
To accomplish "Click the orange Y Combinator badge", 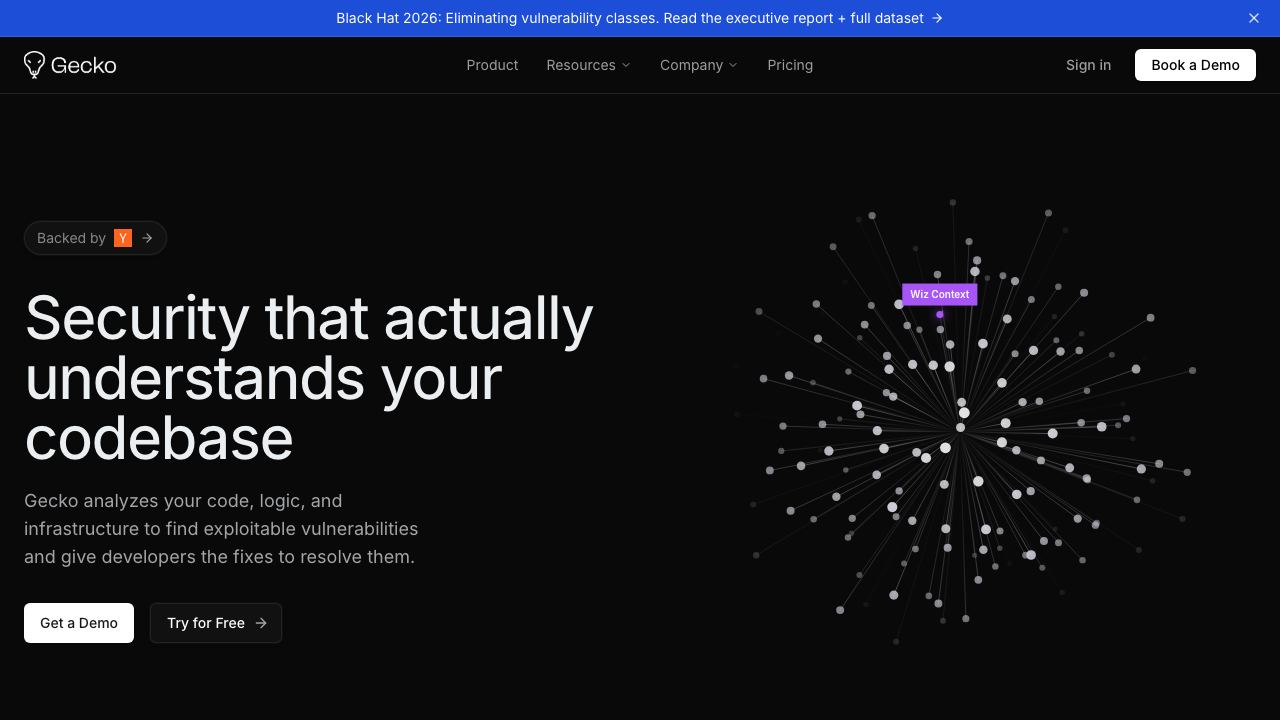I will [x=123, y=238].
